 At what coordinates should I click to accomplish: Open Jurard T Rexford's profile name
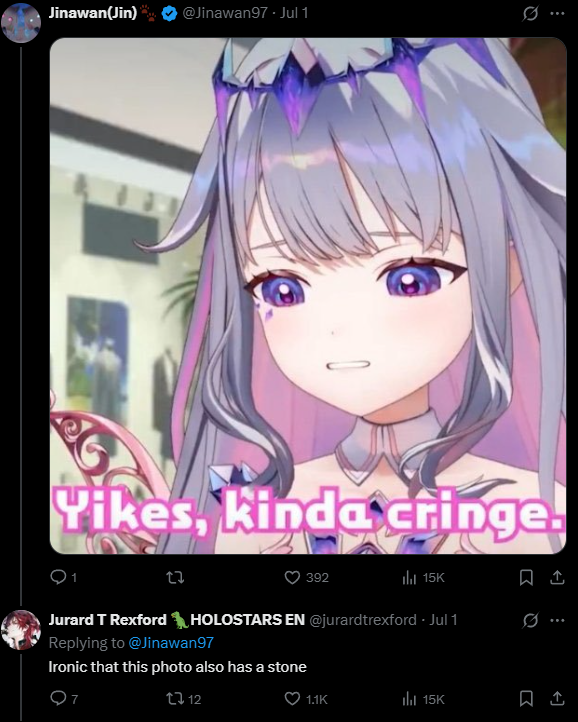point(108,620)
